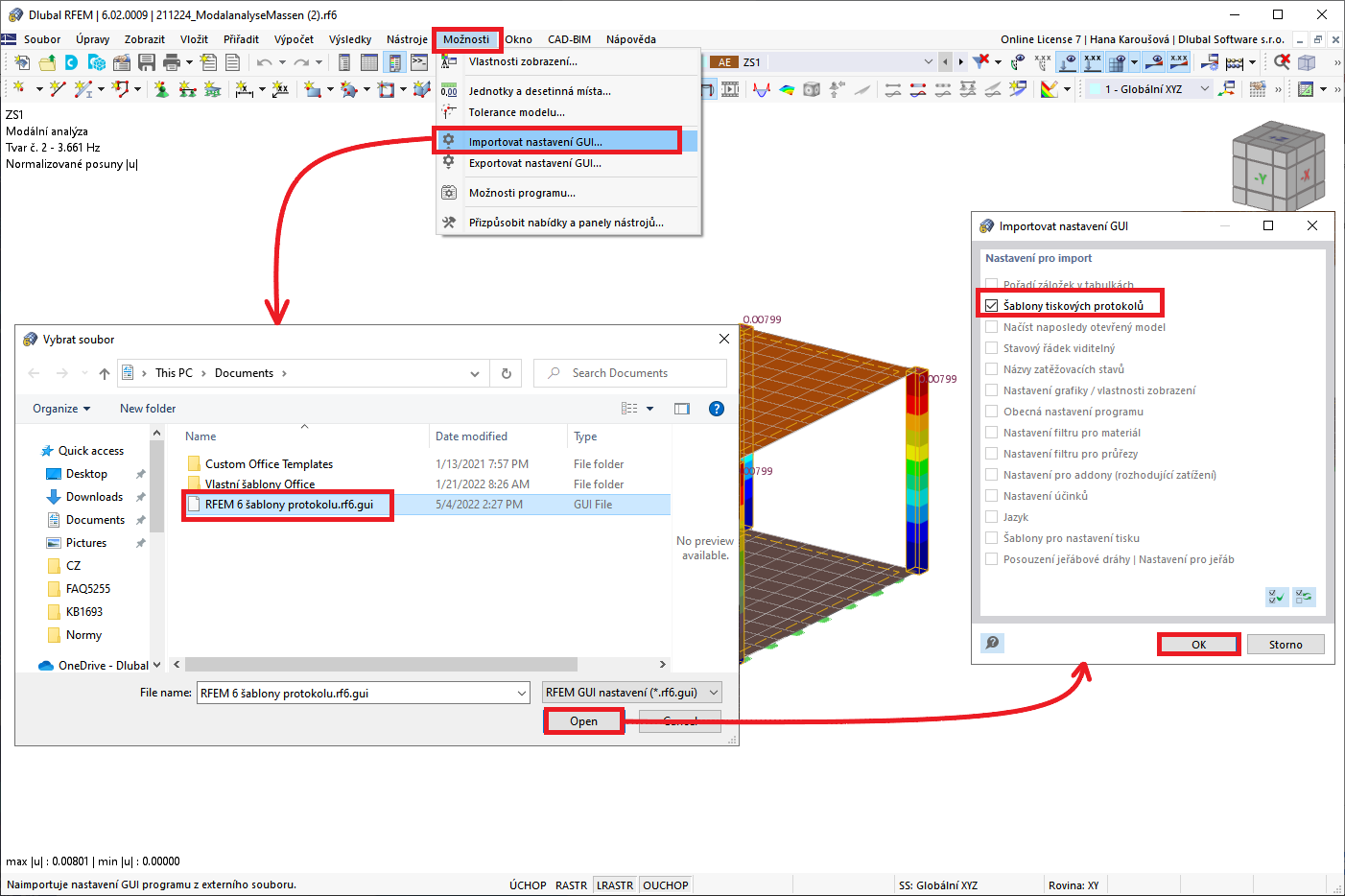Click the Redo arrow icon
1345x896 pixels.
click(x=301, y=62)
